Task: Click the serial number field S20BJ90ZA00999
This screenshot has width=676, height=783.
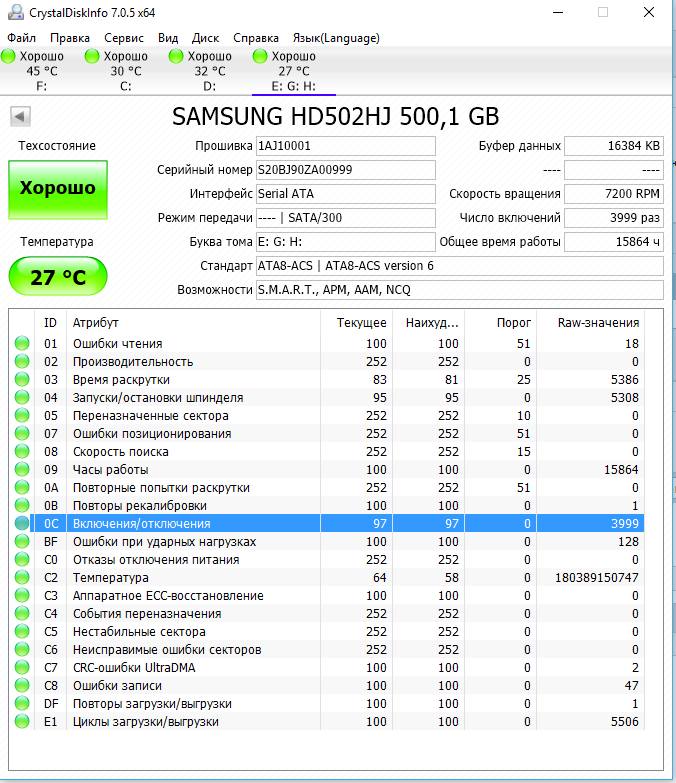Action: [x=345, y=170]
